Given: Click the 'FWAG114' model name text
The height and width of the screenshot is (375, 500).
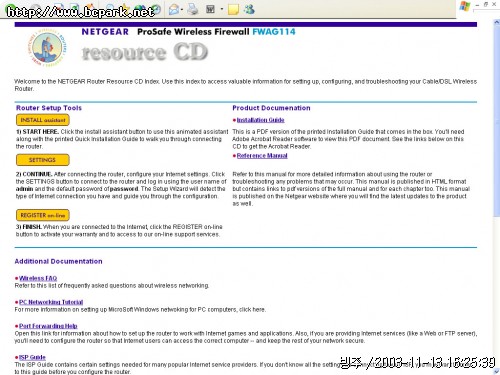Looking at the screenshot, I should pyautogui.click(x=274, y=32).
